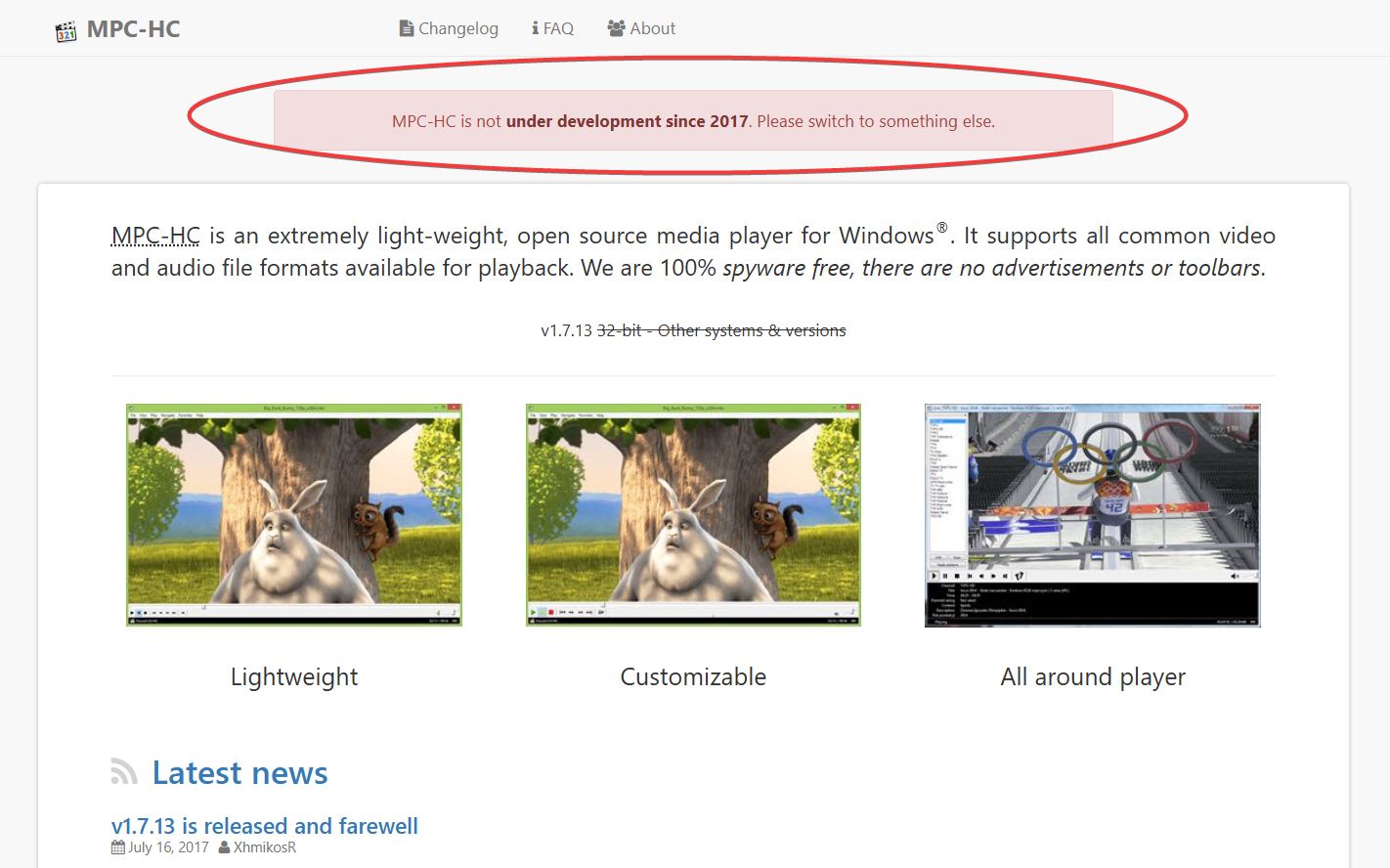
Task: Click the RSS feed icon
Action: (124, 772)
